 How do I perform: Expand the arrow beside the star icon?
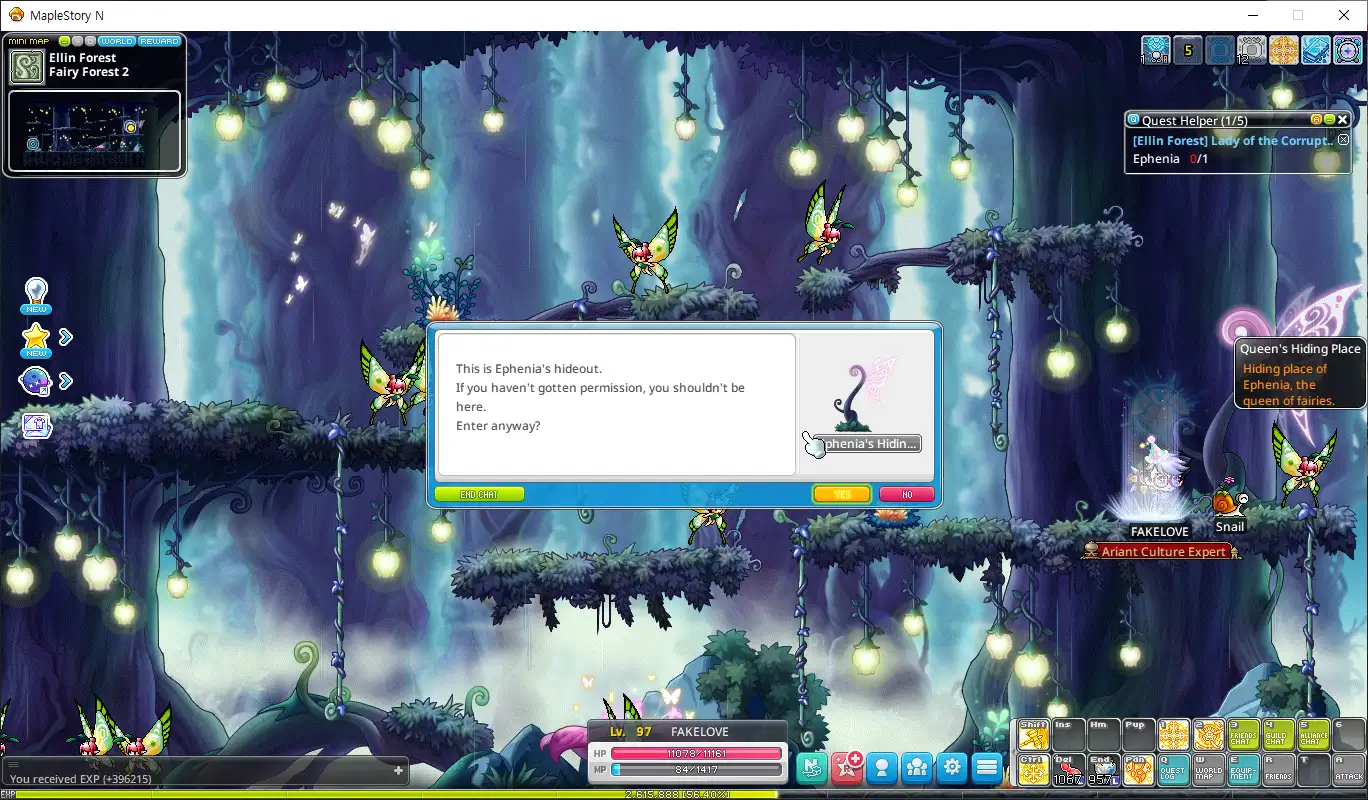(66, 337)
